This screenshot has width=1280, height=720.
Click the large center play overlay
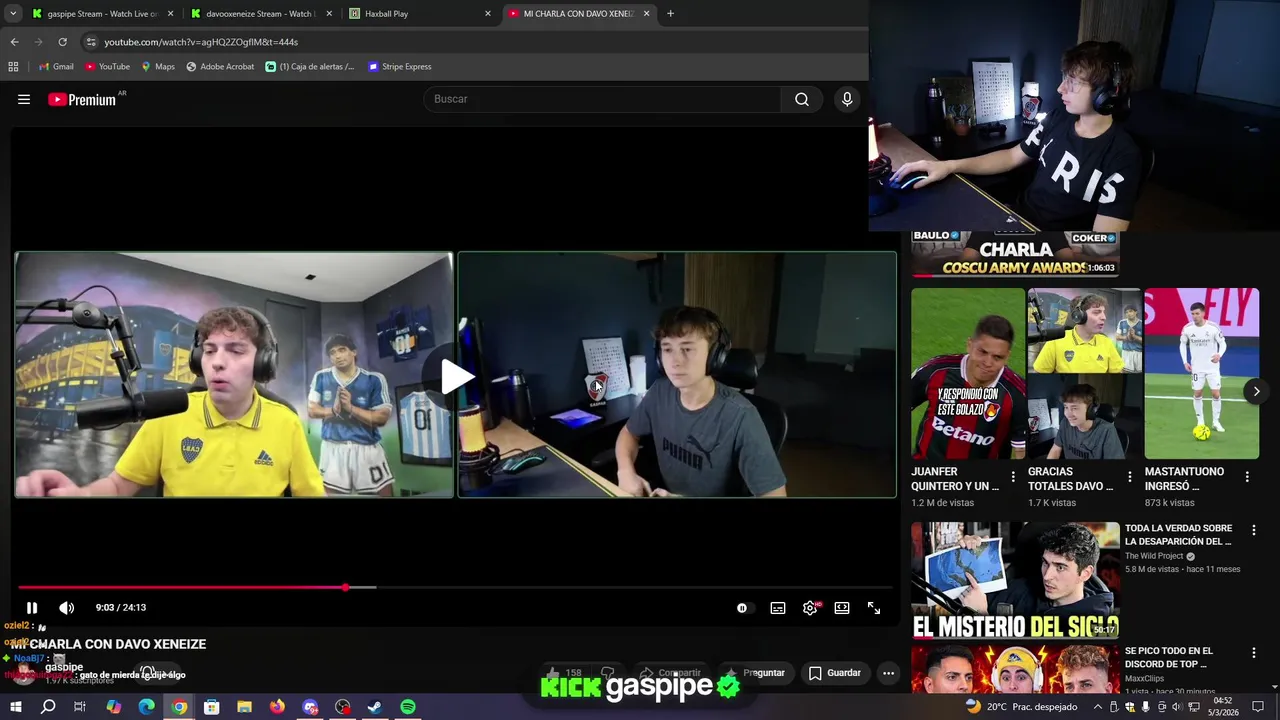[456, 376]
